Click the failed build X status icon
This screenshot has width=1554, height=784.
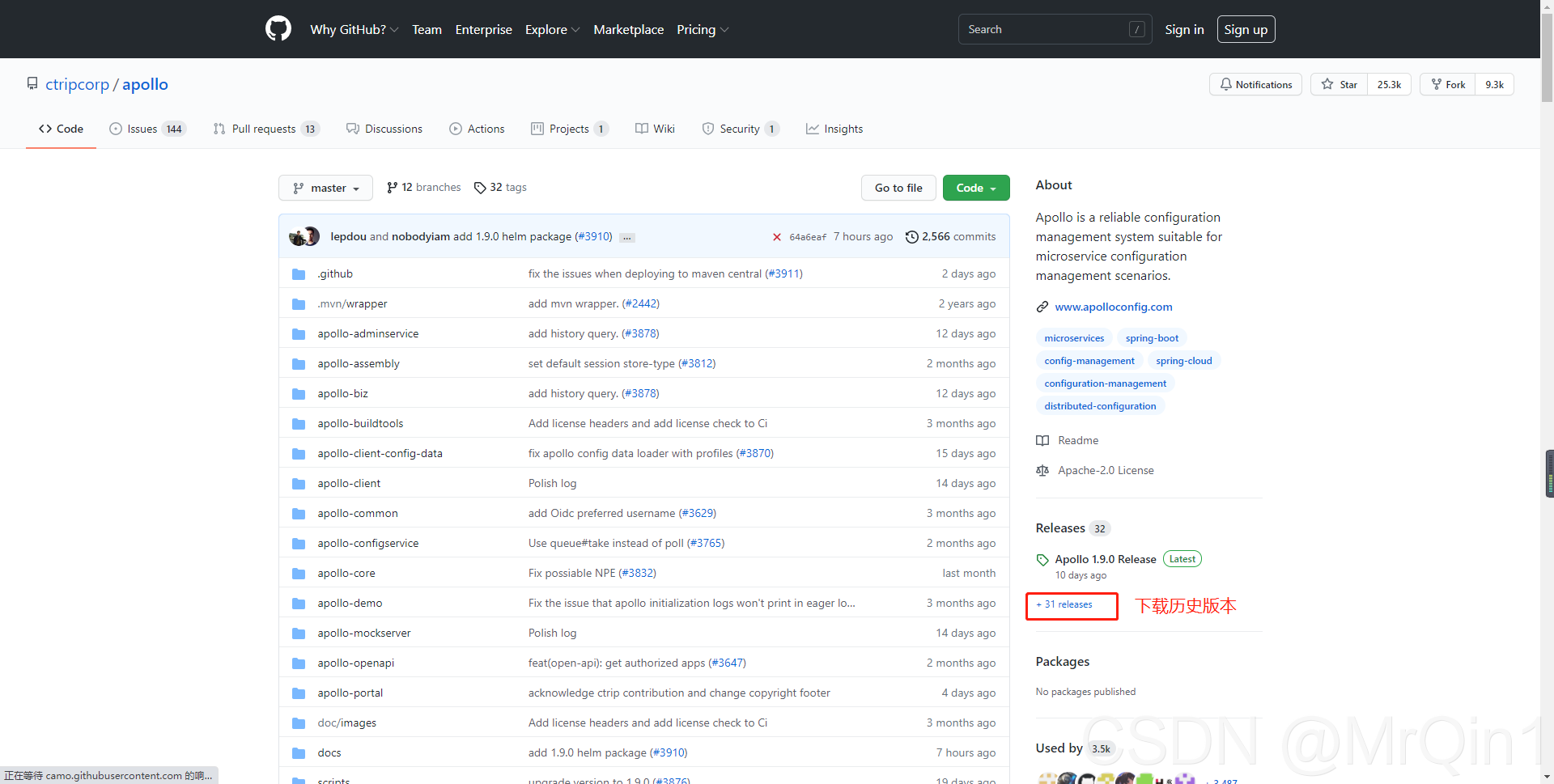pos(777,237)
